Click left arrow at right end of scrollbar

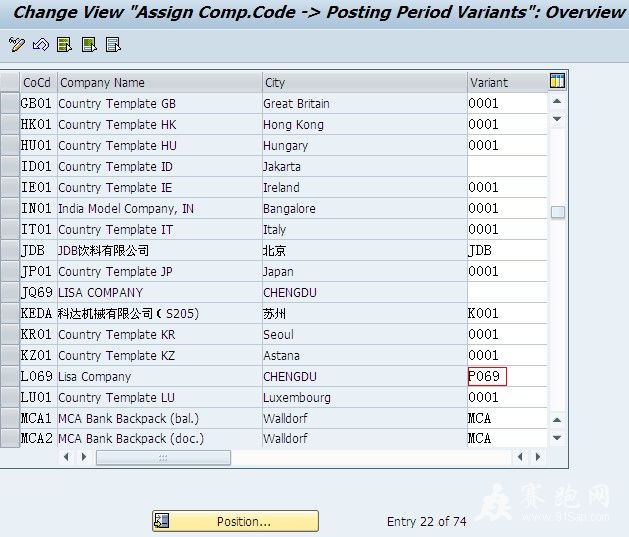[x=520, y=457]
